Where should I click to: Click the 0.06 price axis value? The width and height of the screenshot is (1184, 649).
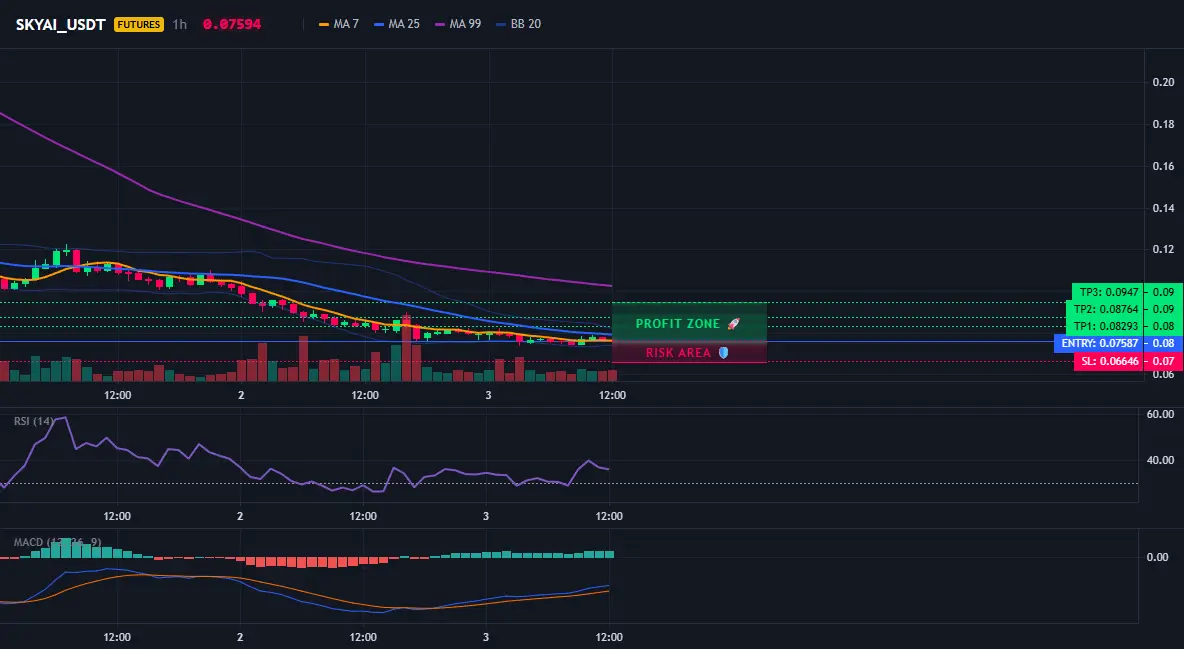(x=1164, y=375)
